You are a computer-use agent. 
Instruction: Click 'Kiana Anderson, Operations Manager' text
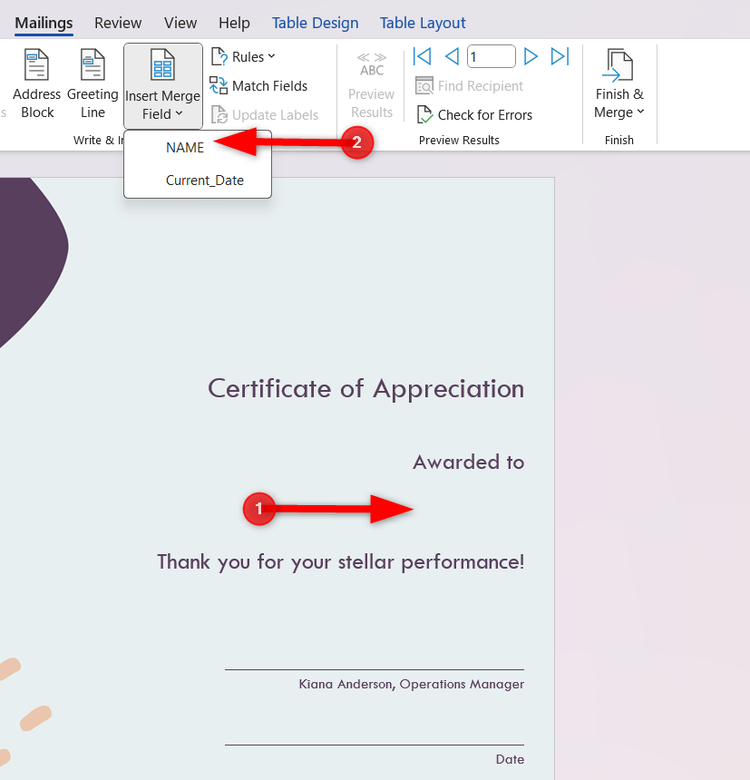(x=411, y=684)
